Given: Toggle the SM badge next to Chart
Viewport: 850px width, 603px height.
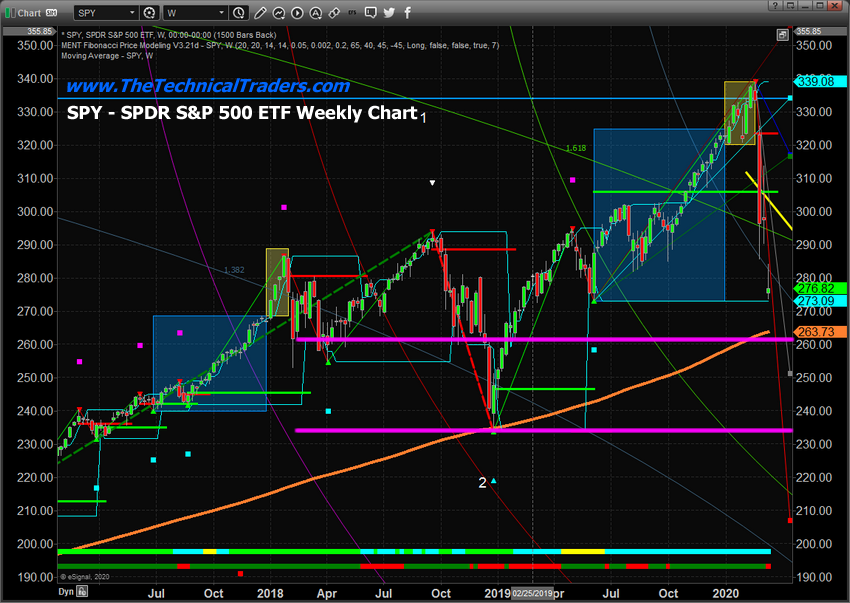Looking at the screenshot, I should coord(51,13).
